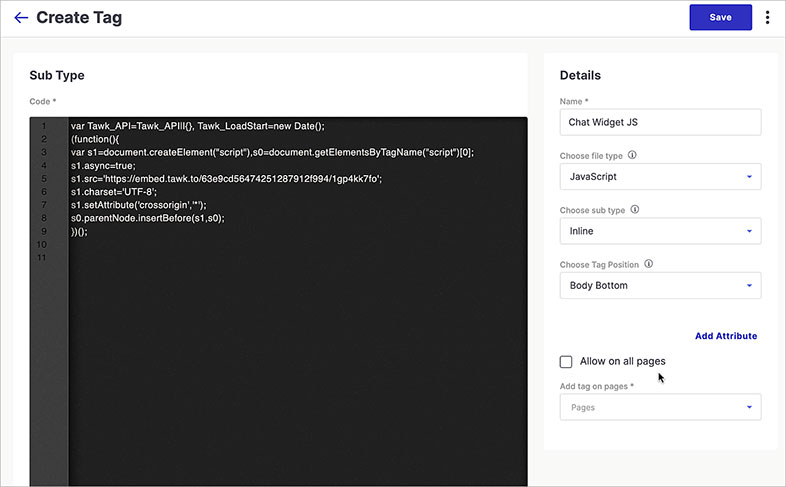Image resolution: width=786 pixels, height=487 pixels.
Task: Open the JavaScript file type dropdown
Action: click(660, 177)
